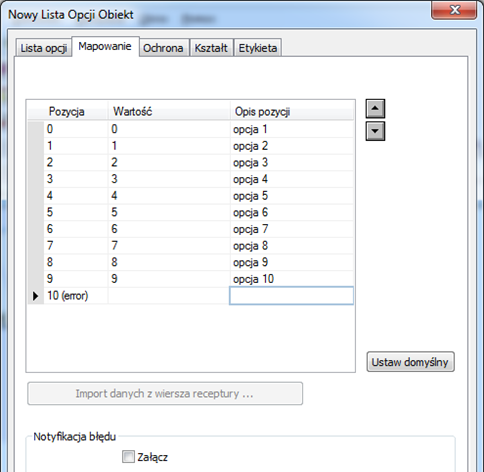Screen dimensions: 484x472
Task: Click Wartość cell in the opcja 10 row
Action: coord(169,279)
